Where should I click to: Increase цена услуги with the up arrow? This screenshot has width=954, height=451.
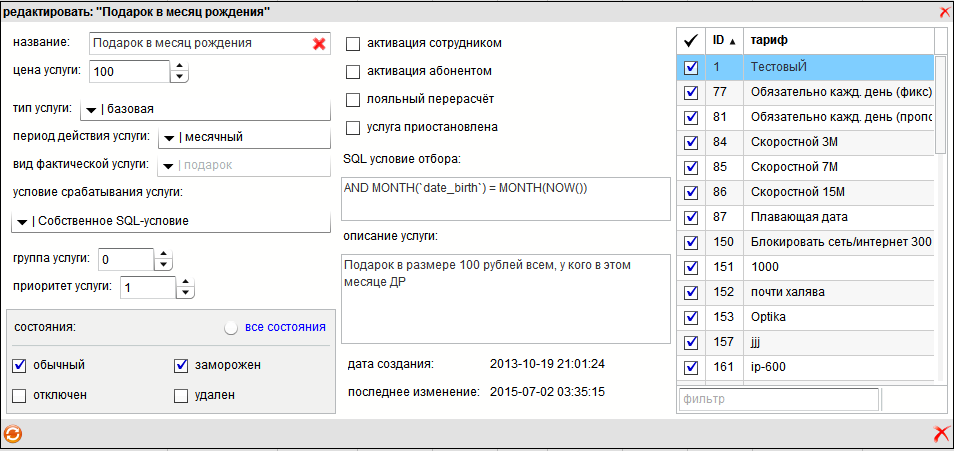coord(180,66)
